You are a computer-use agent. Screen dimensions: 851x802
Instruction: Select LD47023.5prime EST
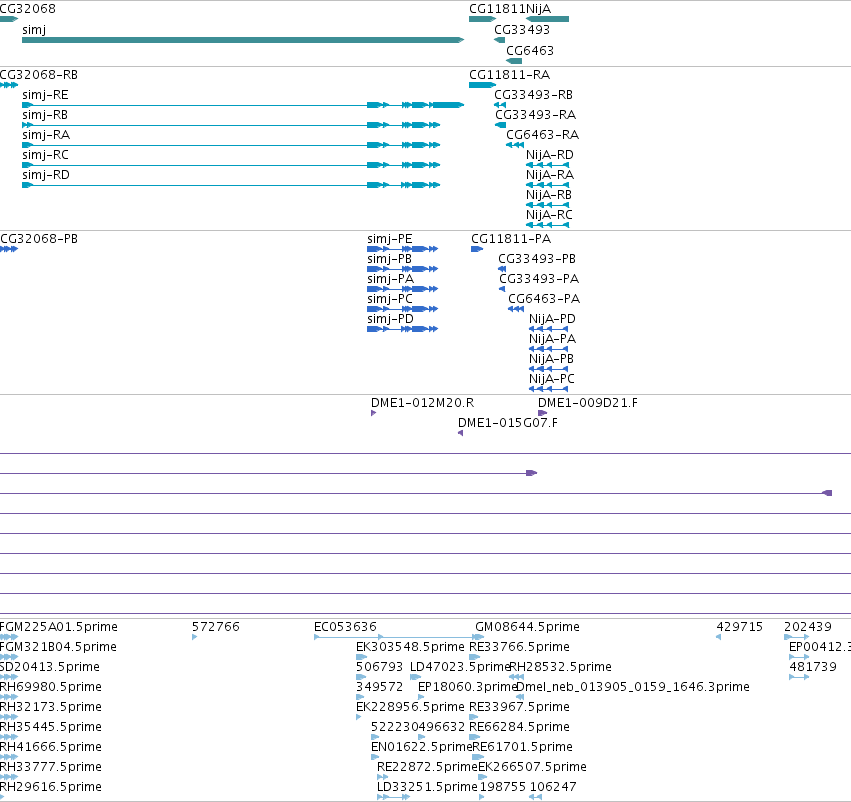click(416, 677)
